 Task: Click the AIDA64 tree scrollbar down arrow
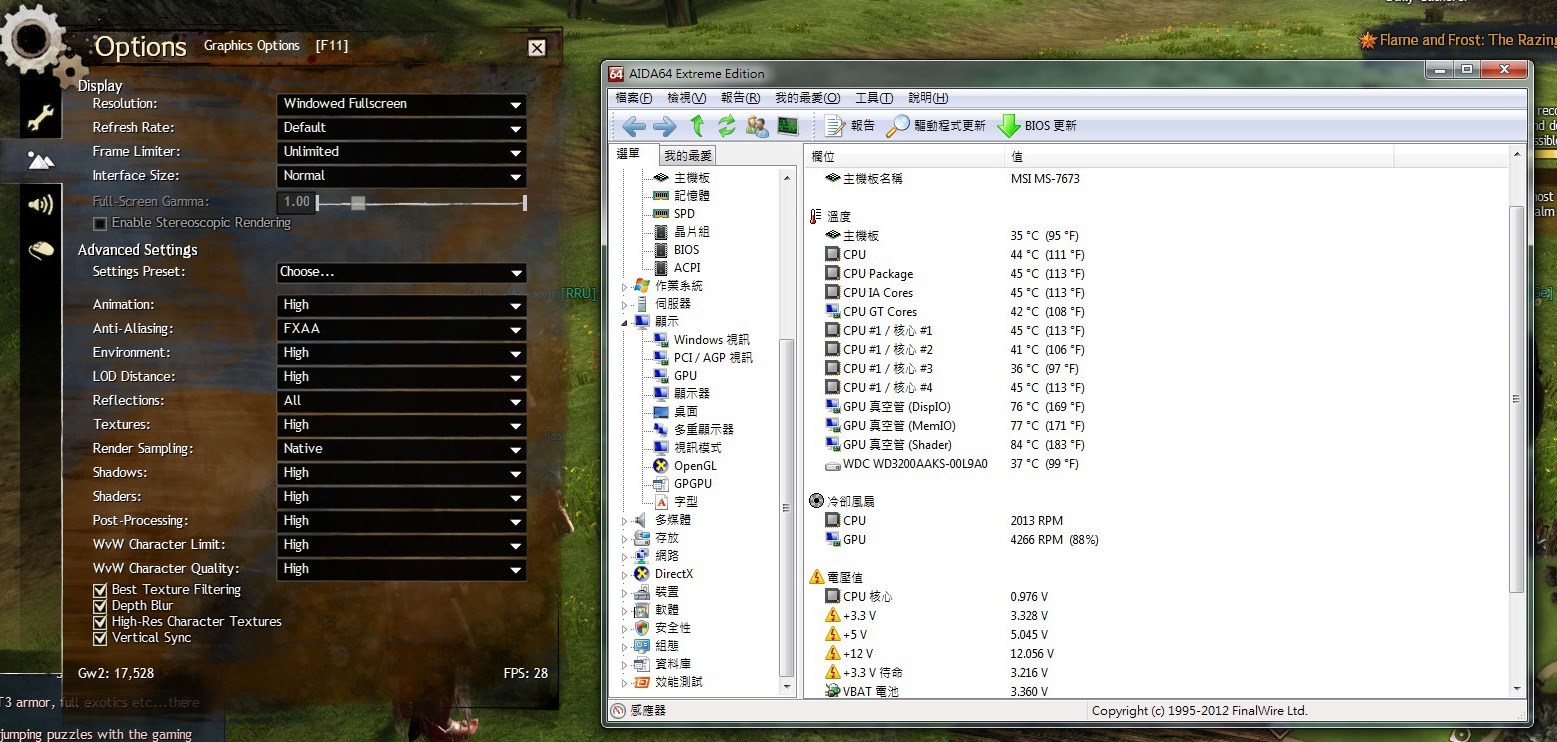[x=788, y=688]
